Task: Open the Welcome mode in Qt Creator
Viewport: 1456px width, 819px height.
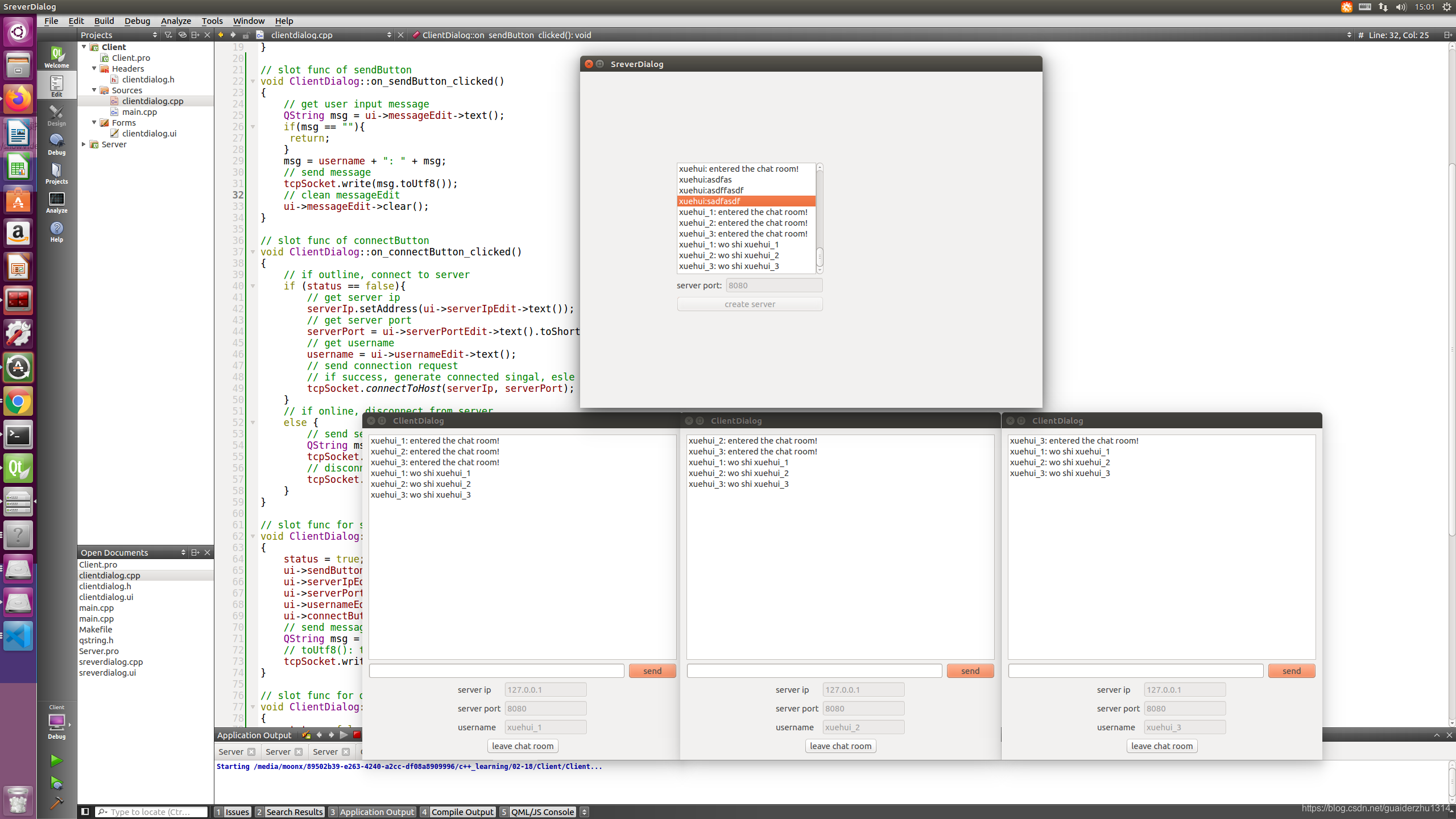Action: click(x=56, y=57)
